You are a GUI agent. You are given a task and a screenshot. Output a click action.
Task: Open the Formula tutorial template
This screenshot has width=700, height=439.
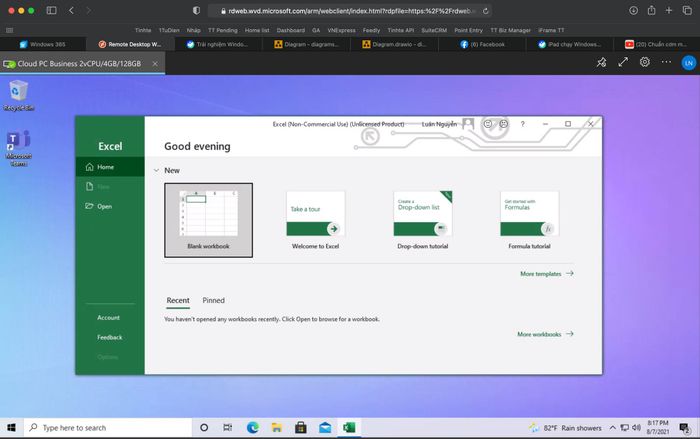pyautogui.click(x=529, y=220)
